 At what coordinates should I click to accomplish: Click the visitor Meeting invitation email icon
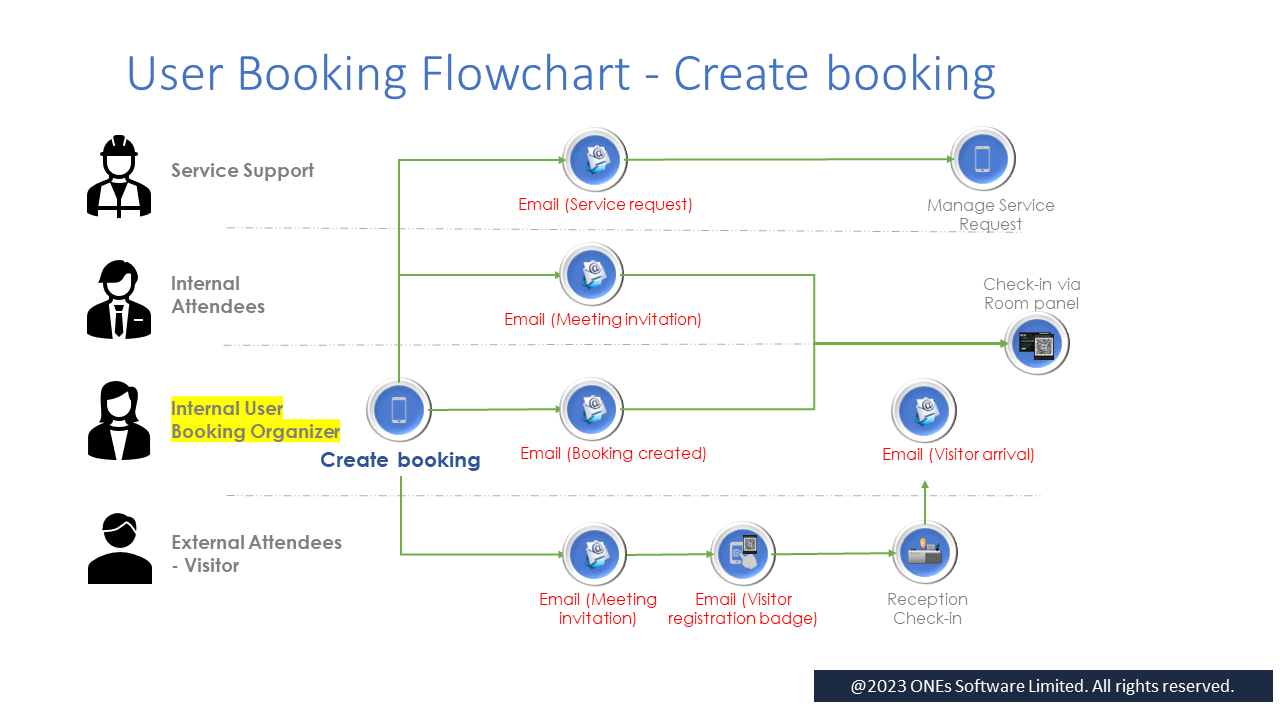[595, 554]
